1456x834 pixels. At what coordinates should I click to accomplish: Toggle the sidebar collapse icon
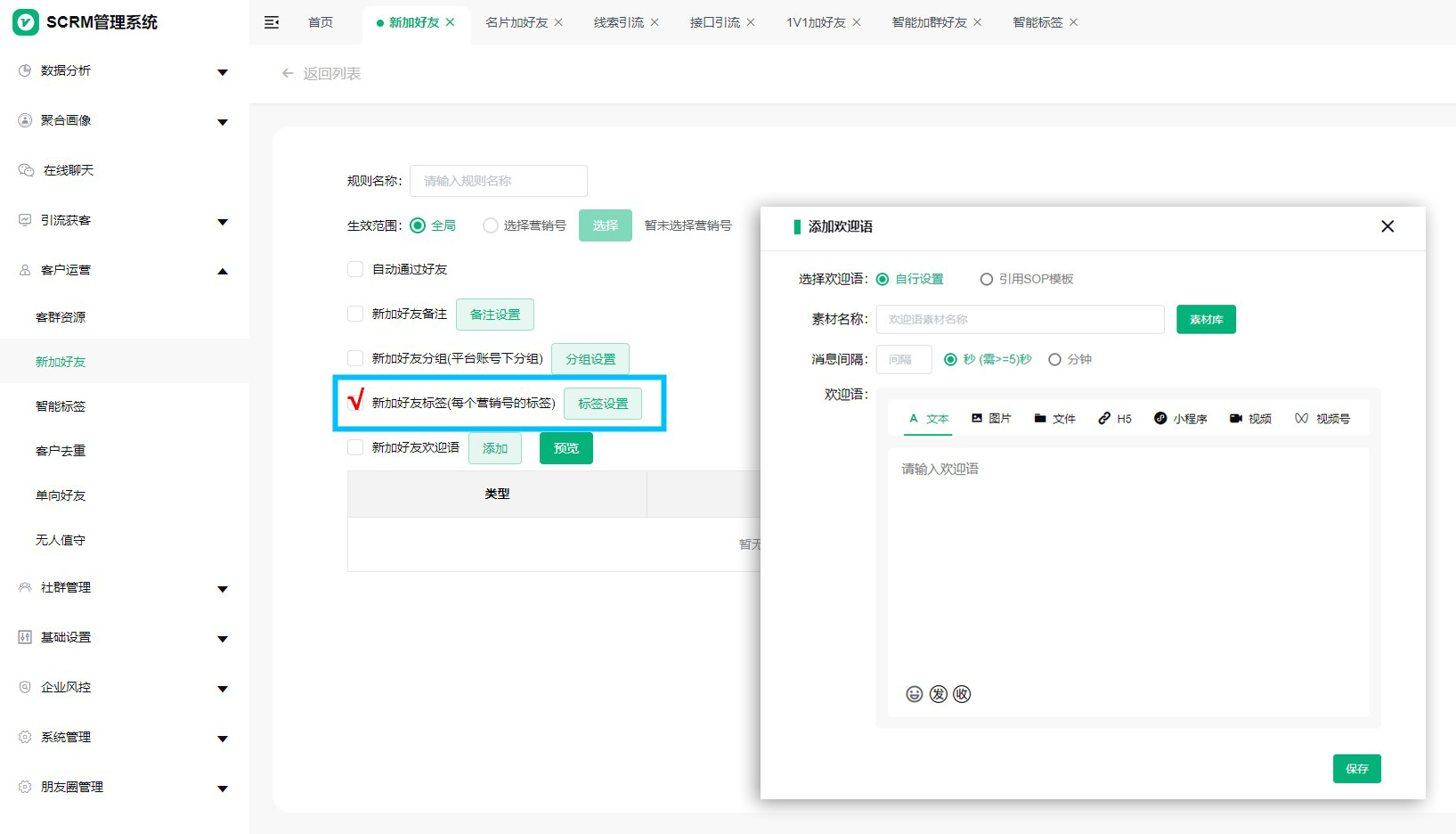coord(272,22)
